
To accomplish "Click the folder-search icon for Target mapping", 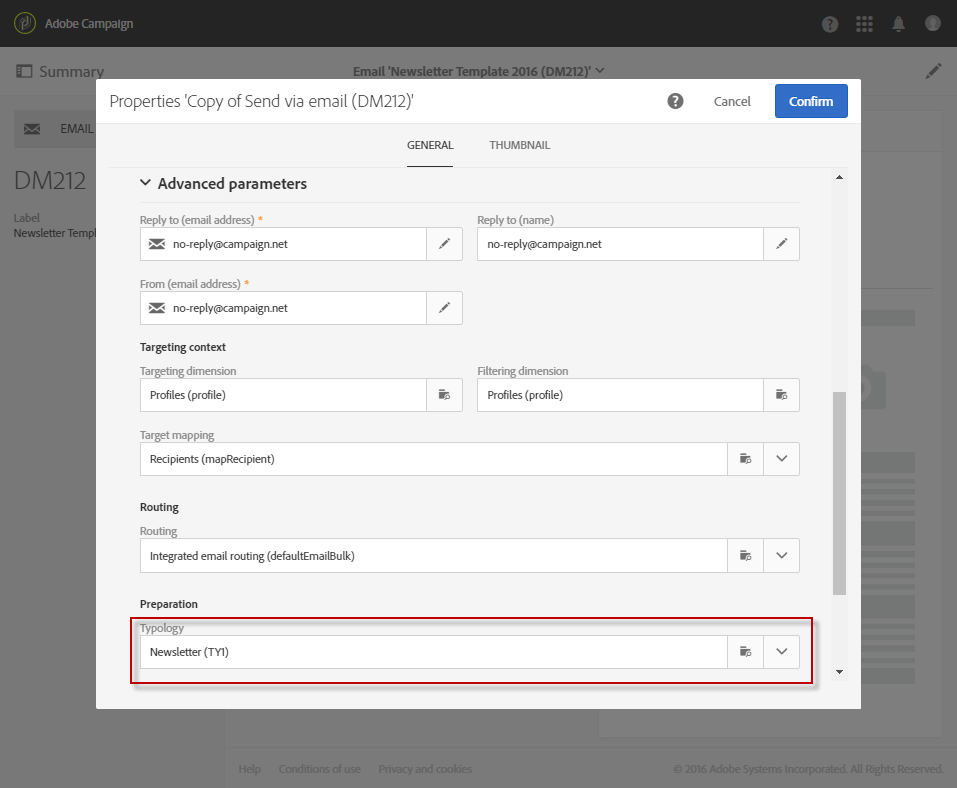I will pos(745,459).
